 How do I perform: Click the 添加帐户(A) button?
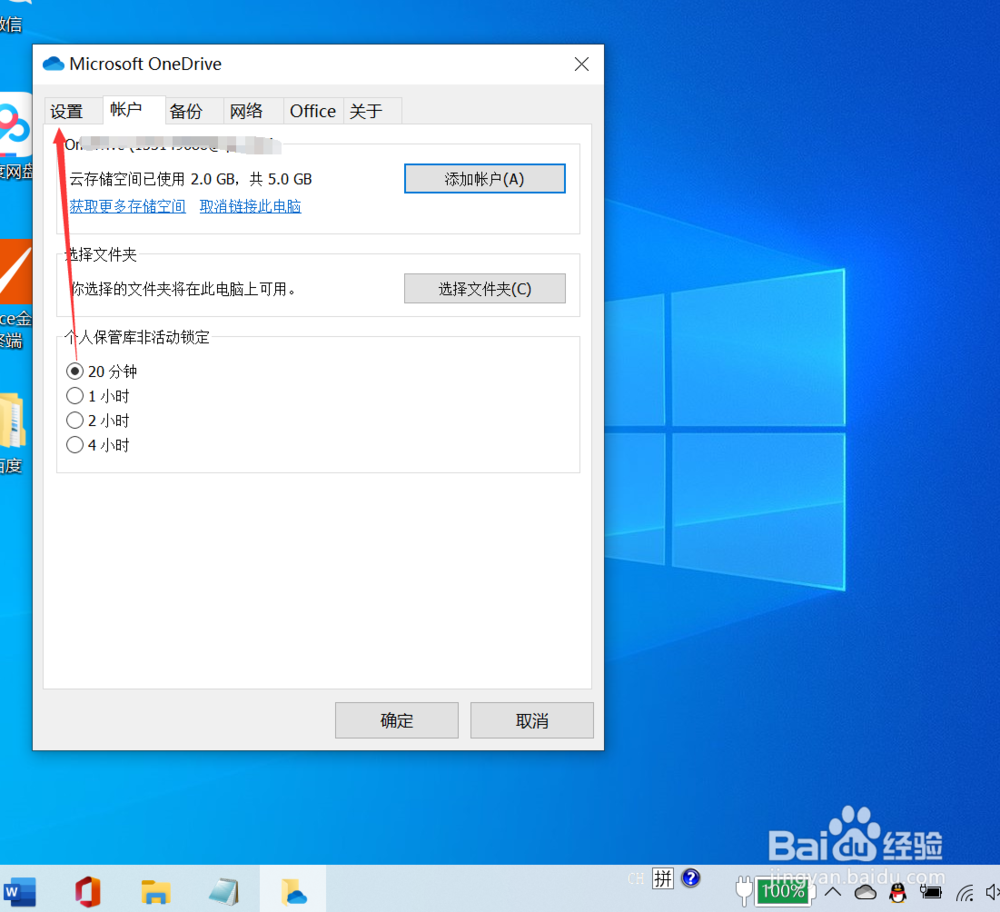point(485,179)
